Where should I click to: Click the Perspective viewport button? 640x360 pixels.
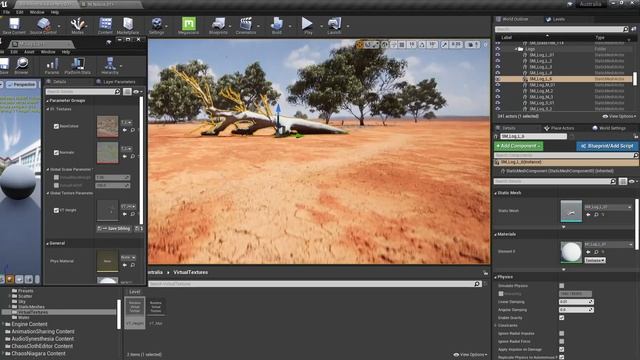(x=21, y=84)
